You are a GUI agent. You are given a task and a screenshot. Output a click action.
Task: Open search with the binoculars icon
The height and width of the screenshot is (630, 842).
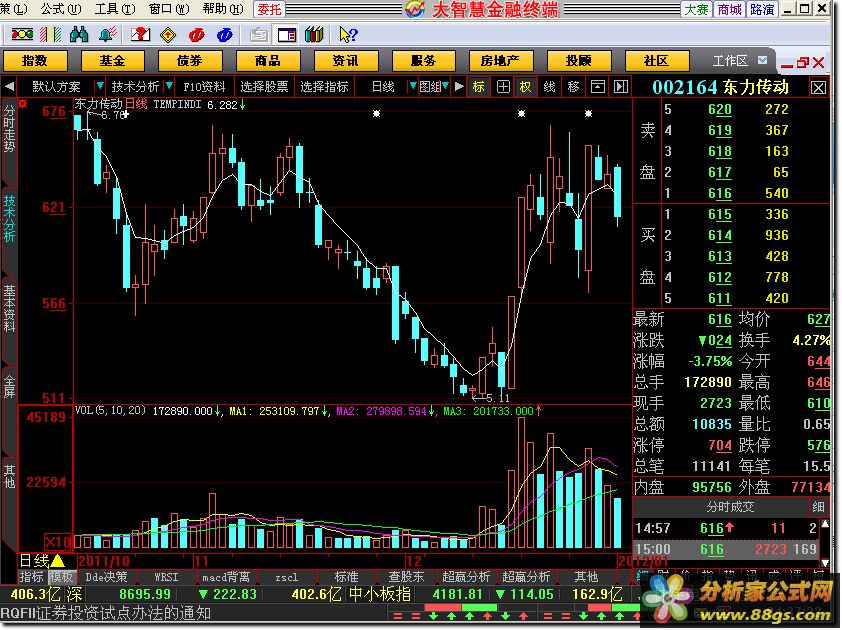tap(79, 35)
